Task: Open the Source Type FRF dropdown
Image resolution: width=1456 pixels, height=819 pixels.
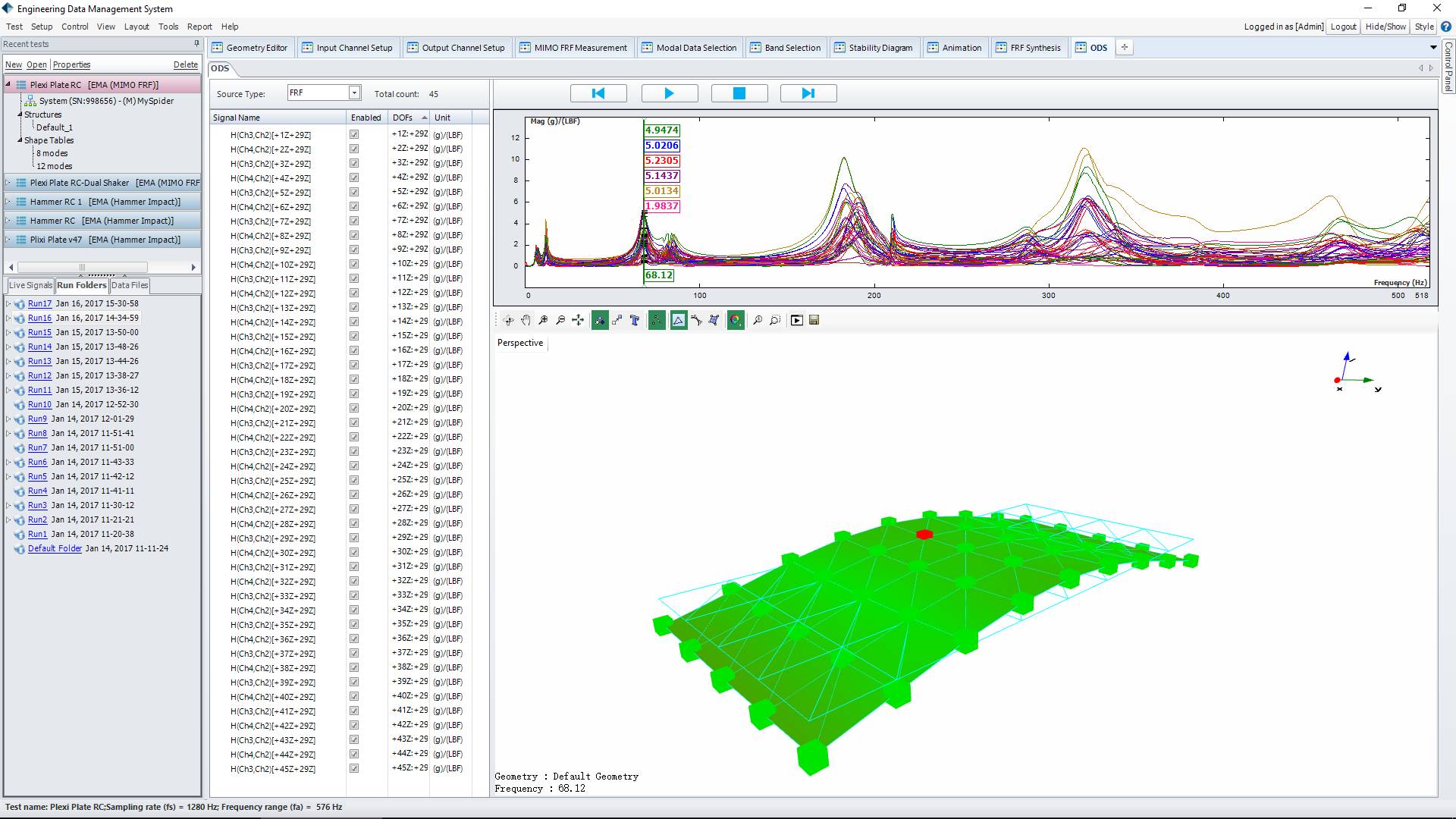Action: 354,93
